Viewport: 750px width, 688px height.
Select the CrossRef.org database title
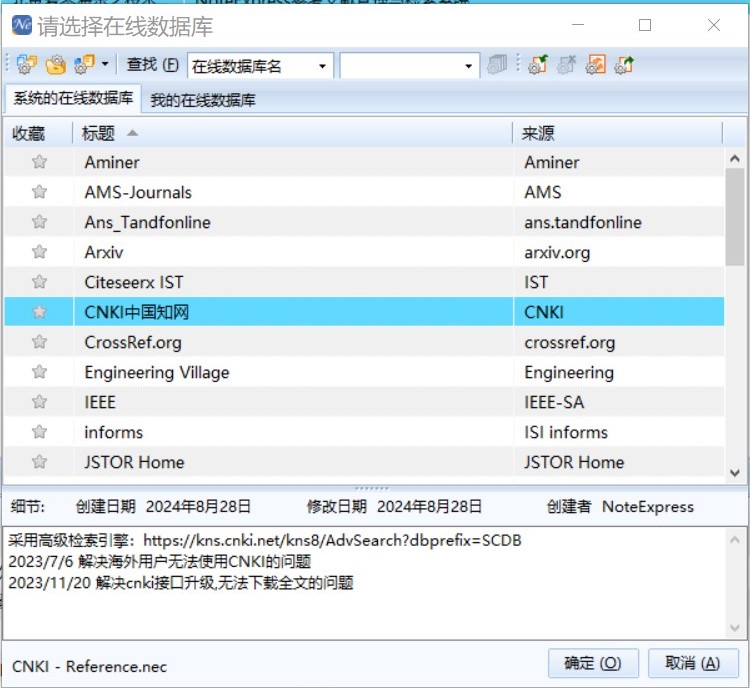(x=133, y=342)
